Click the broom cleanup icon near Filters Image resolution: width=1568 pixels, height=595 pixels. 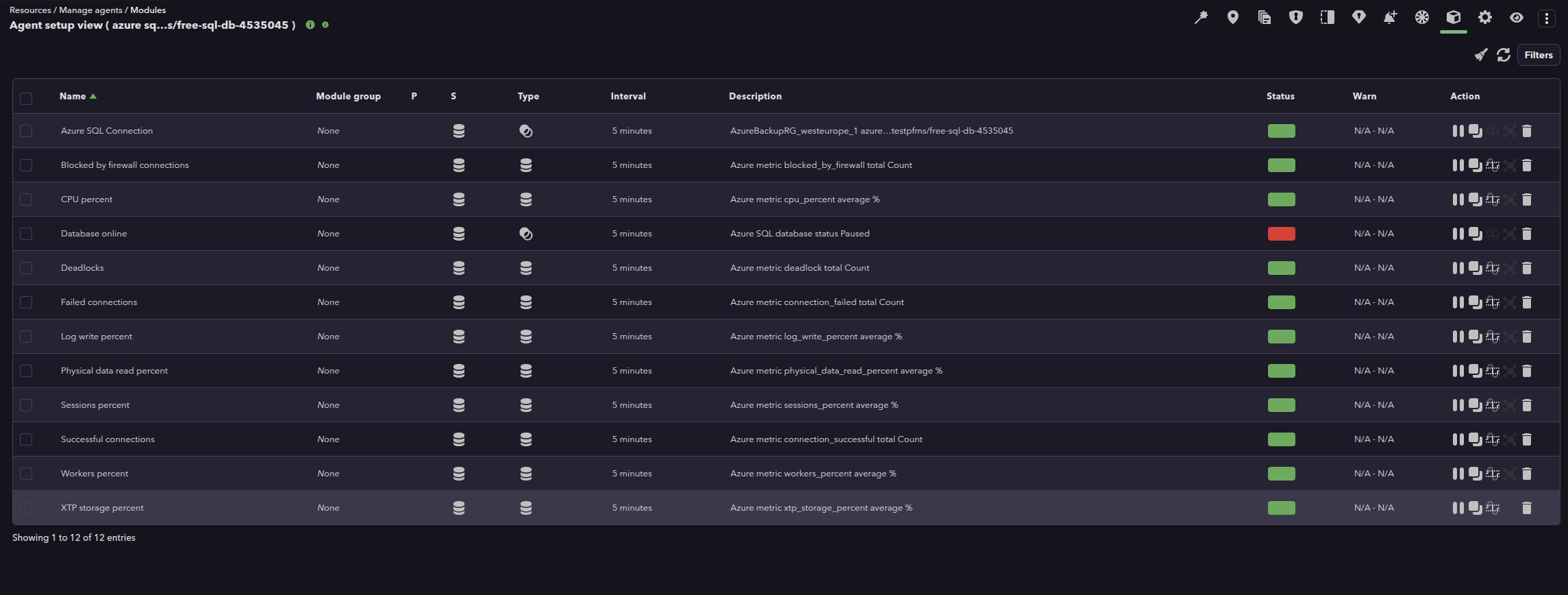pos(1481,55)
